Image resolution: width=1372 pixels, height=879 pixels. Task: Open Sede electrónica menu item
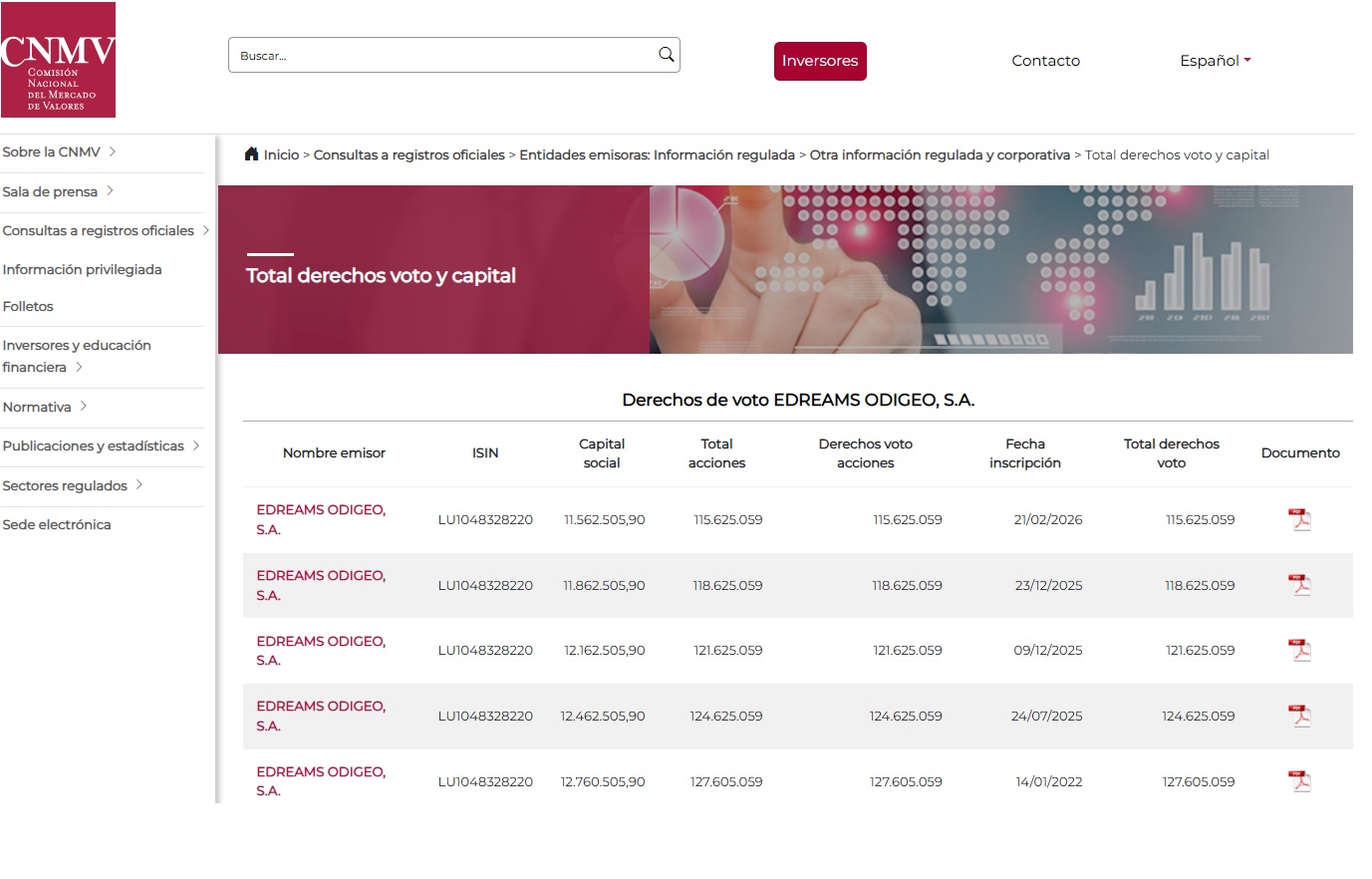click(57, 524)
